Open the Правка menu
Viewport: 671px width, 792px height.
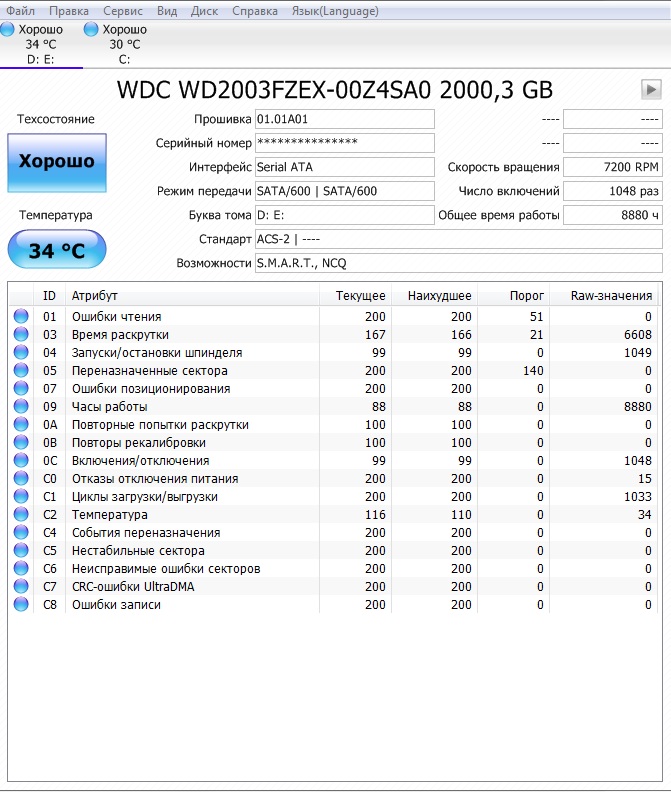point(69,11)
